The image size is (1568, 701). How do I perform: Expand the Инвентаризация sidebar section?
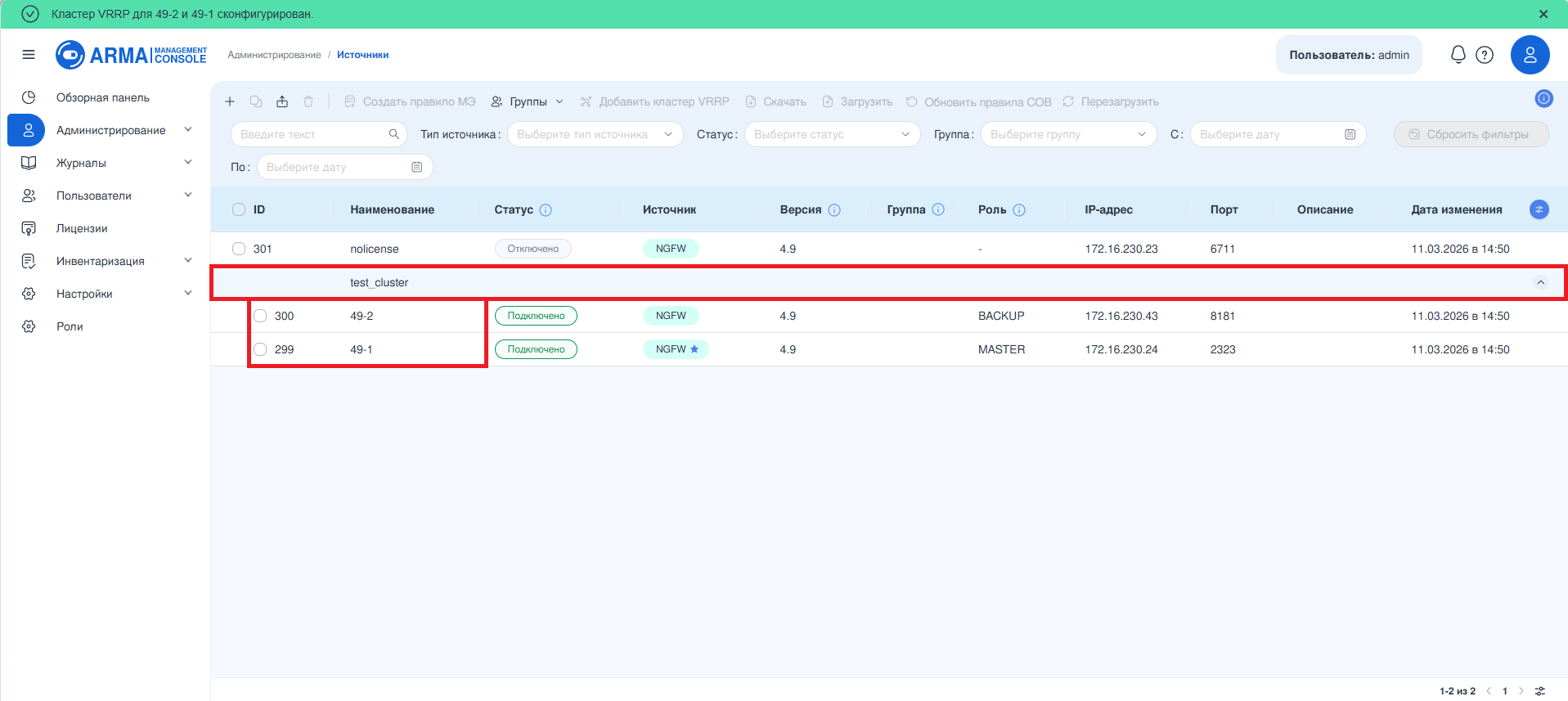point(188,261)
